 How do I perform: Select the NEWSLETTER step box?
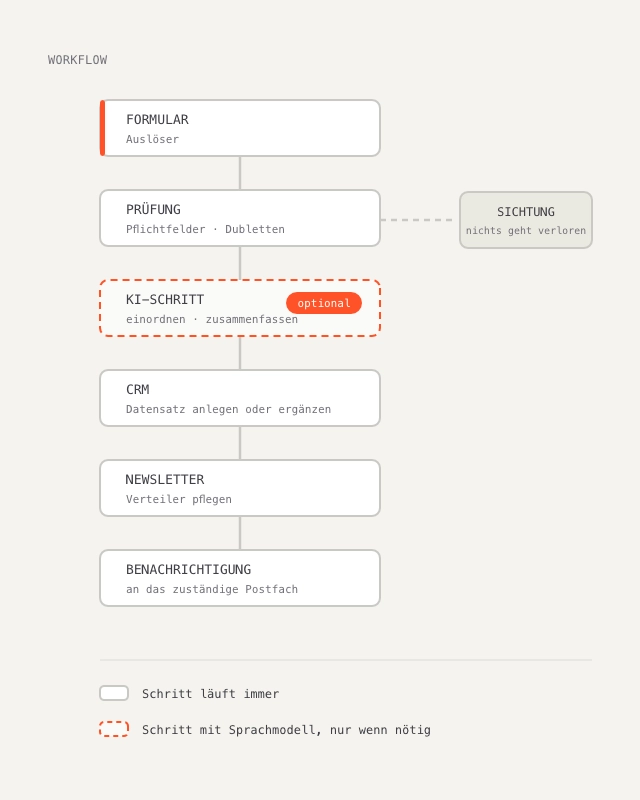tap(240, 488)
